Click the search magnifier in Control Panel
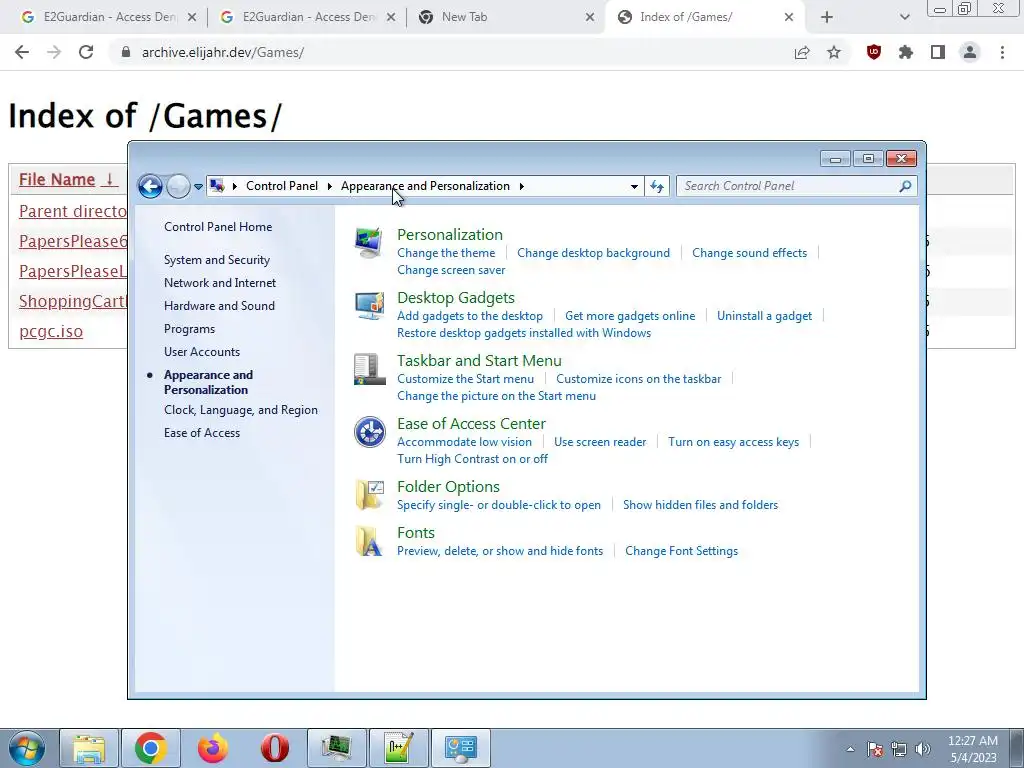The height and width of the screenshot is (768, 1024). [904, 186]
